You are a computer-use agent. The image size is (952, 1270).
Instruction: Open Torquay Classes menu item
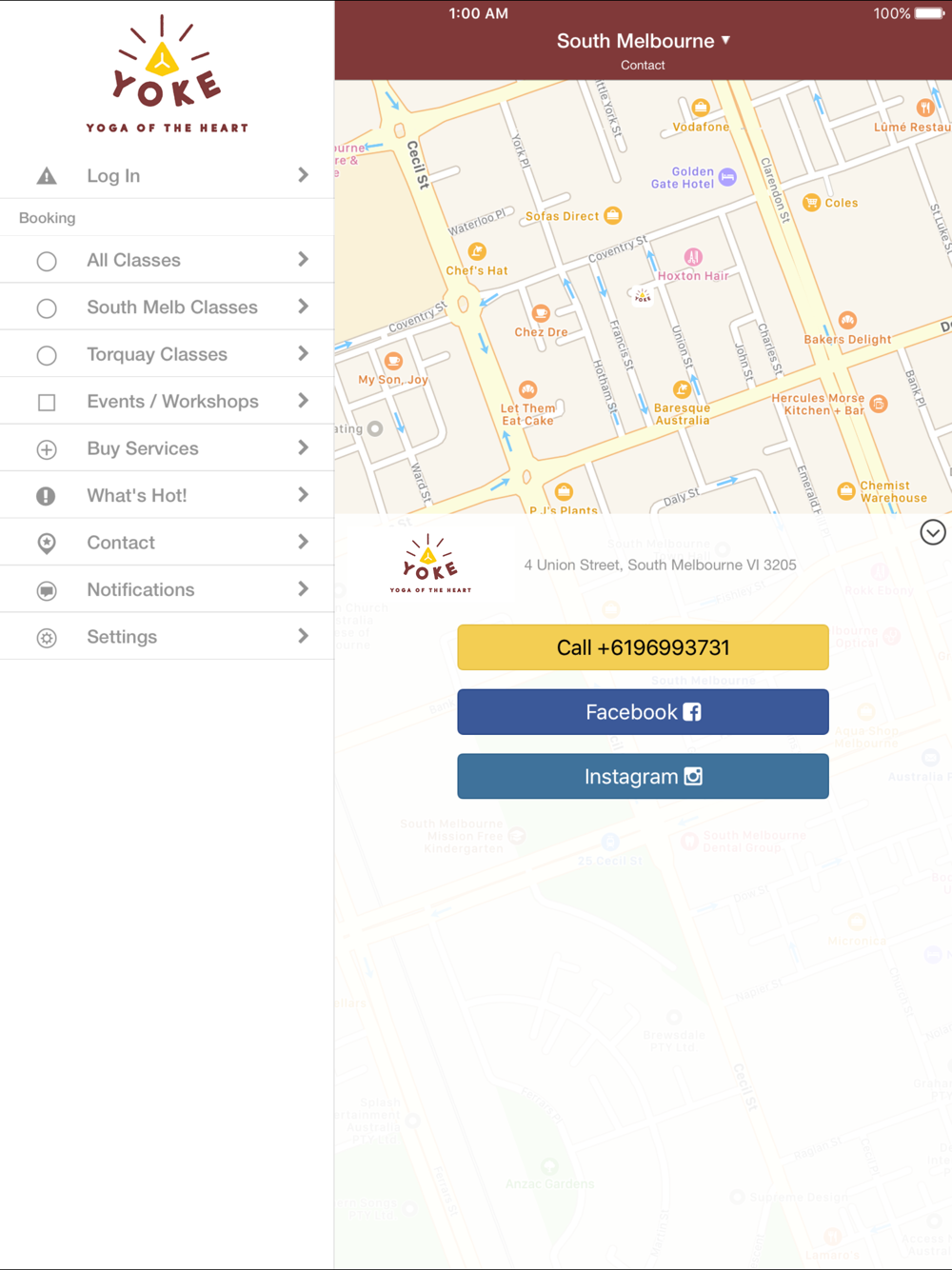pos(167,354)
